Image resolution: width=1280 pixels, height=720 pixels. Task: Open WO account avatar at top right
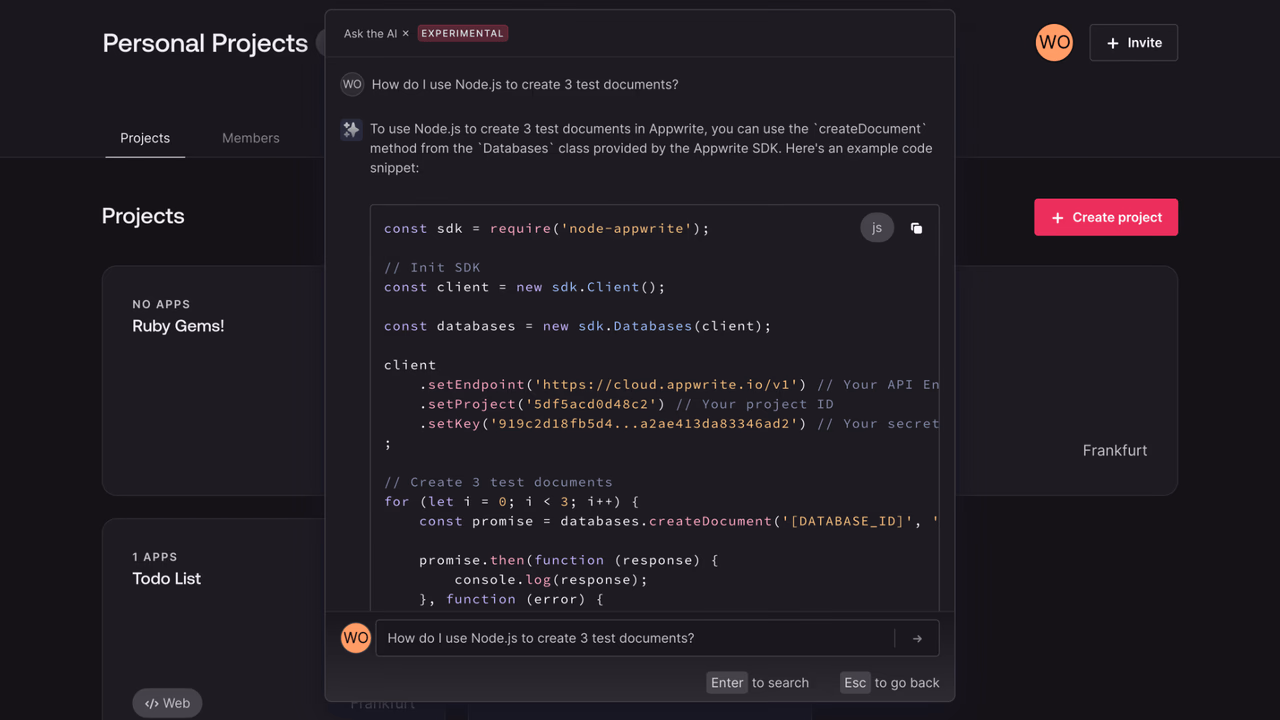point(1054,43)
